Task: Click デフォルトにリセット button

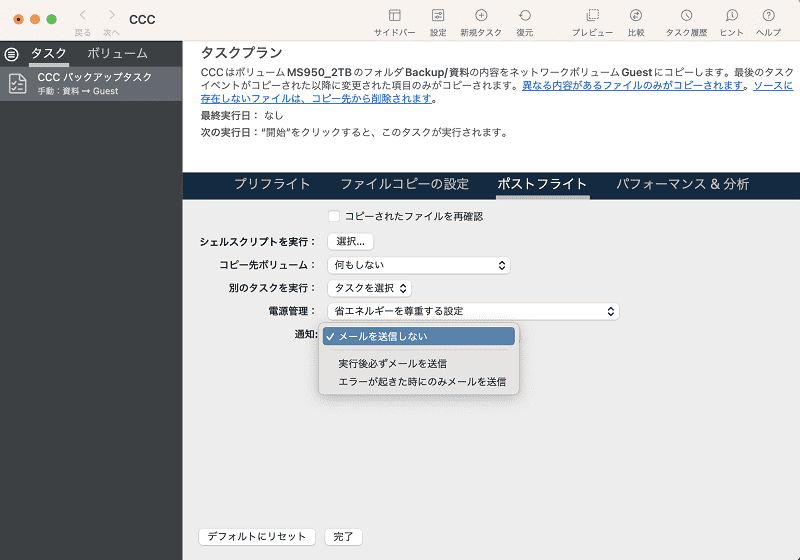Action: tap(257, 537)
